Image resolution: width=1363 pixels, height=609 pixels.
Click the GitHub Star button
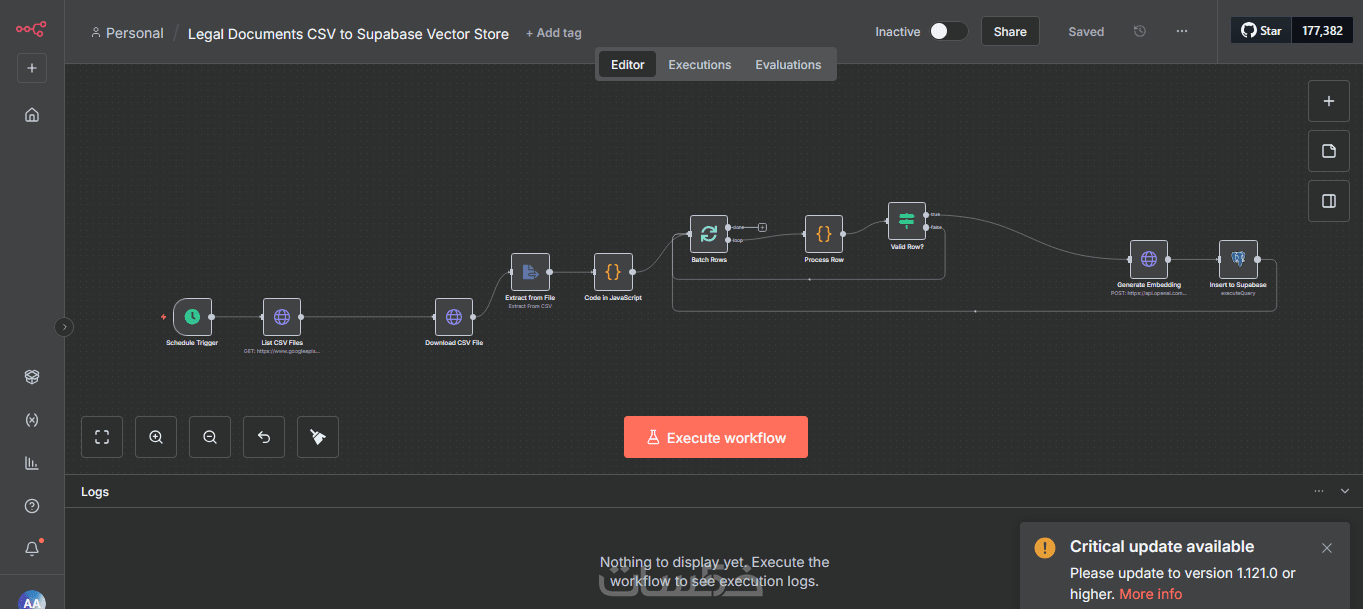point(1261,31)
